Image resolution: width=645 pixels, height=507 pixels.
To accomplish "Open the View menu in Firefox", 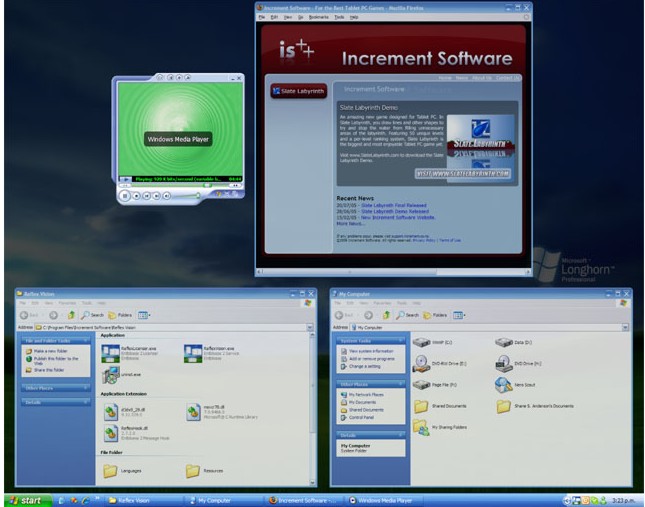I will (288, 17).
